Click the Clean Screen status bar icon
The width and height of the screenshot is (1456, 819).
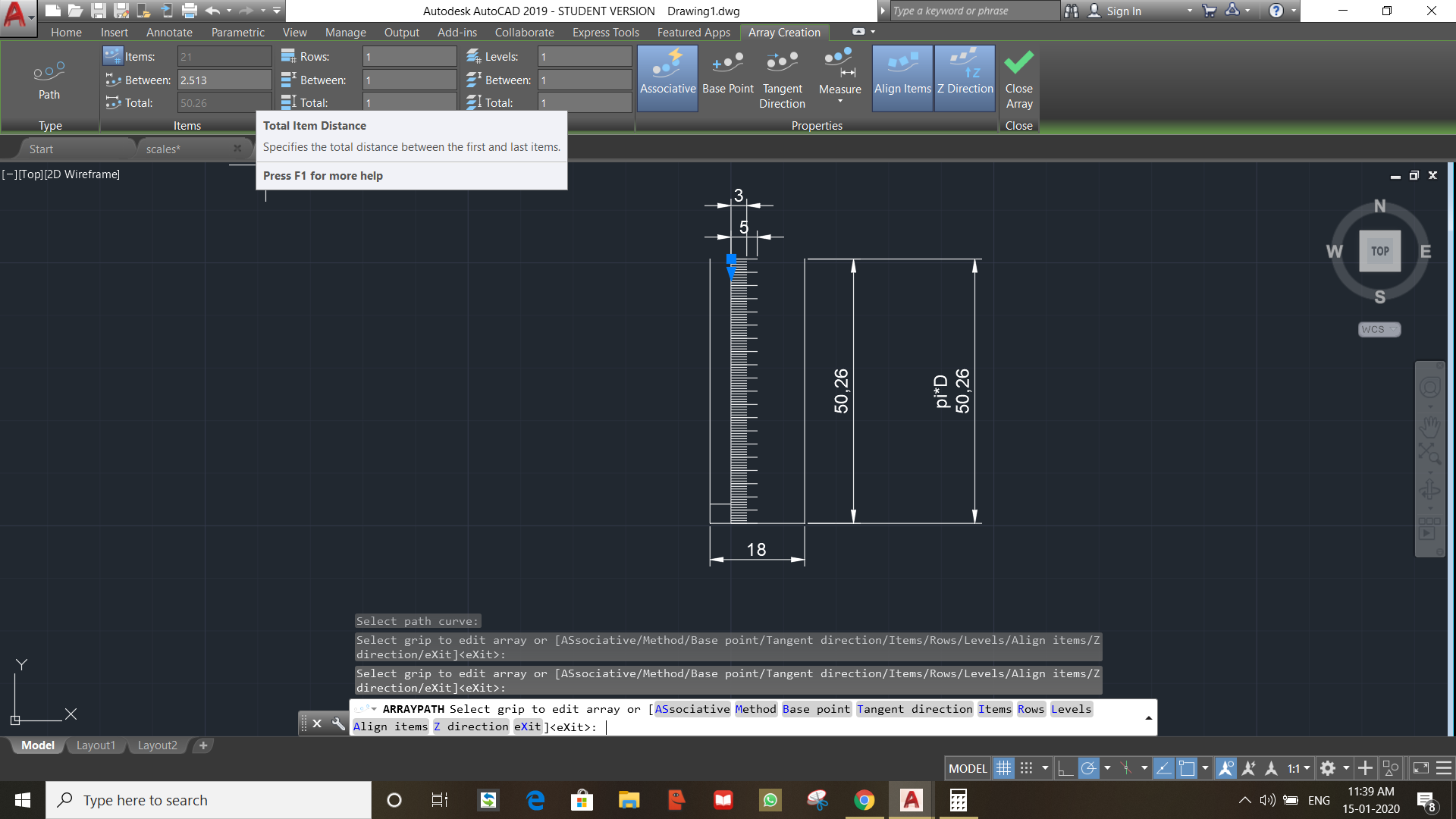point(1420,768)
